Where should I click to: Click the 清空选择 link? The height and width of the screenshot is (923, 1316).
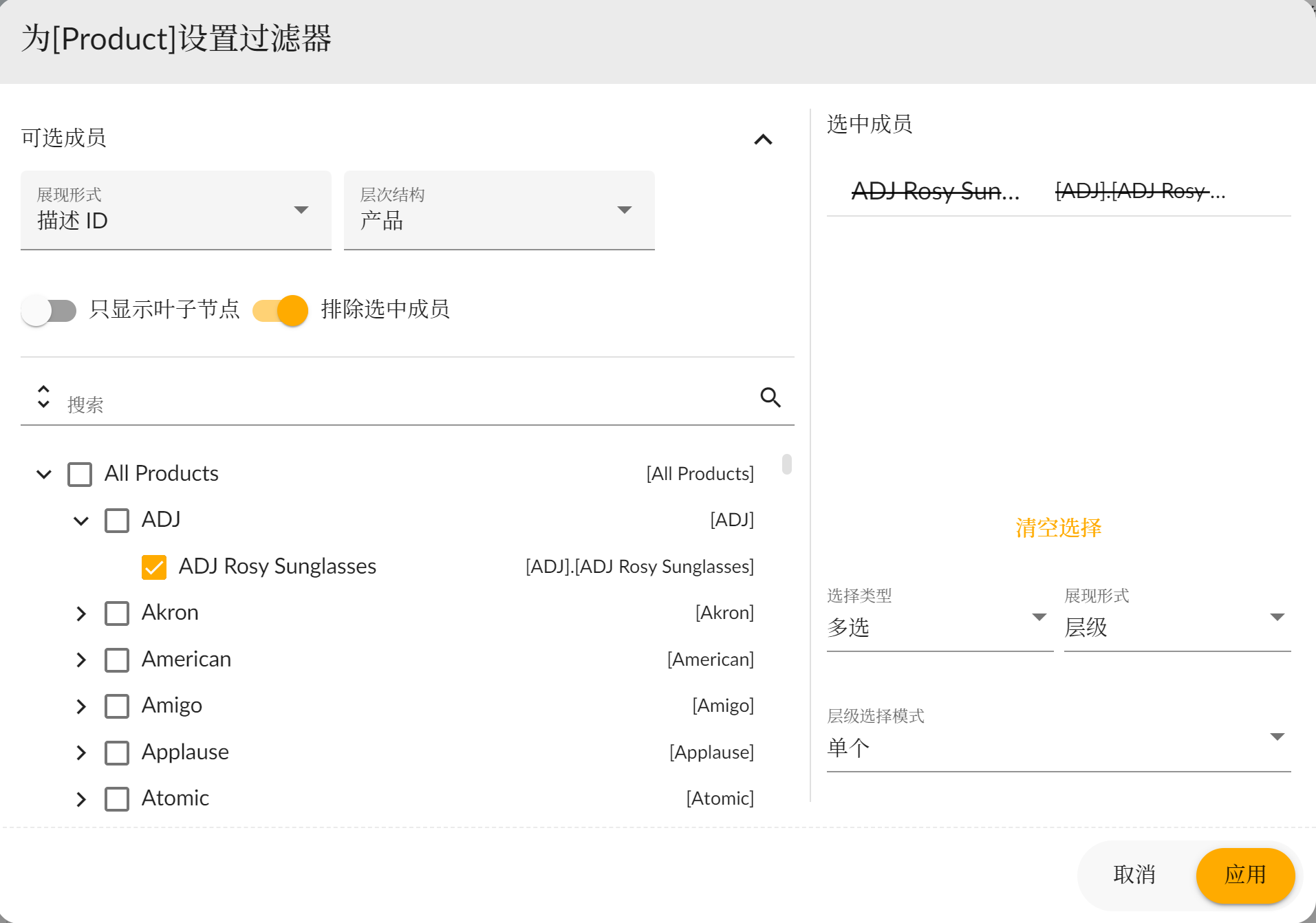[x=1058, y=528]
